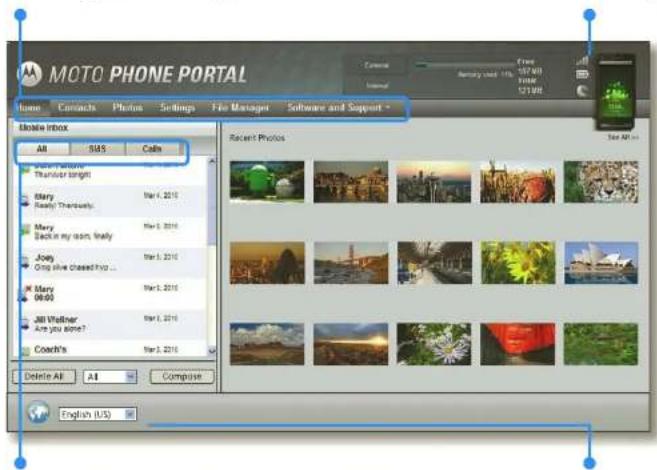This screenshot has width=657, height=470.
Task: Click missed call icon beside Mary 08:00
Action: tap(25, 293)
